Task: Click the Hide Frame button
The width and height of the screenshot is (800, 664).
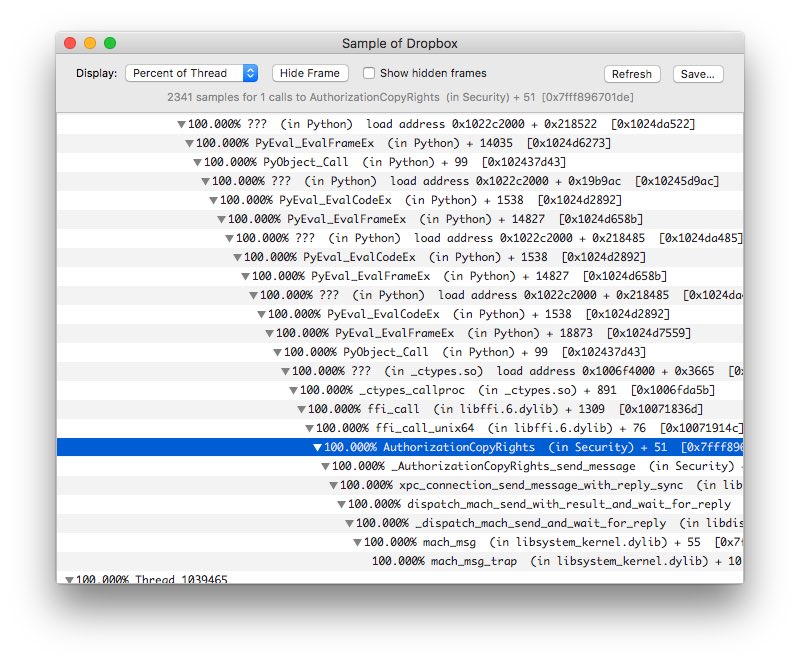Action: (x=310, y=73)
